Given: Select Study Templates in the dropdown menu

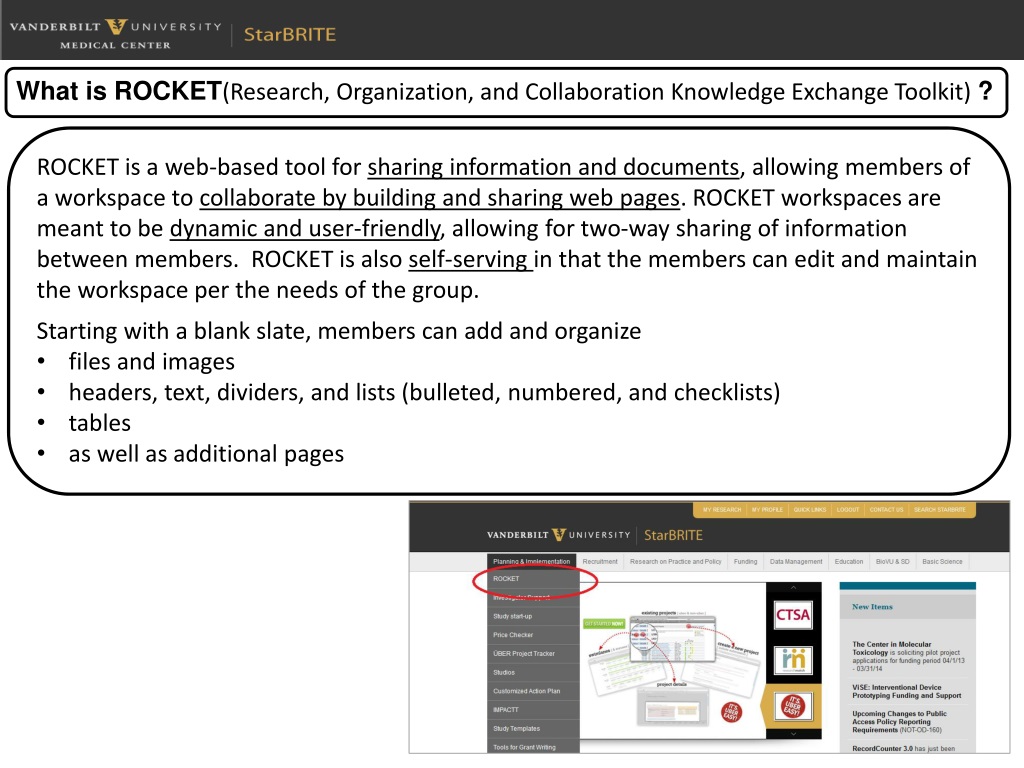Looking at the screenshot, I should [x=533, y=728].
